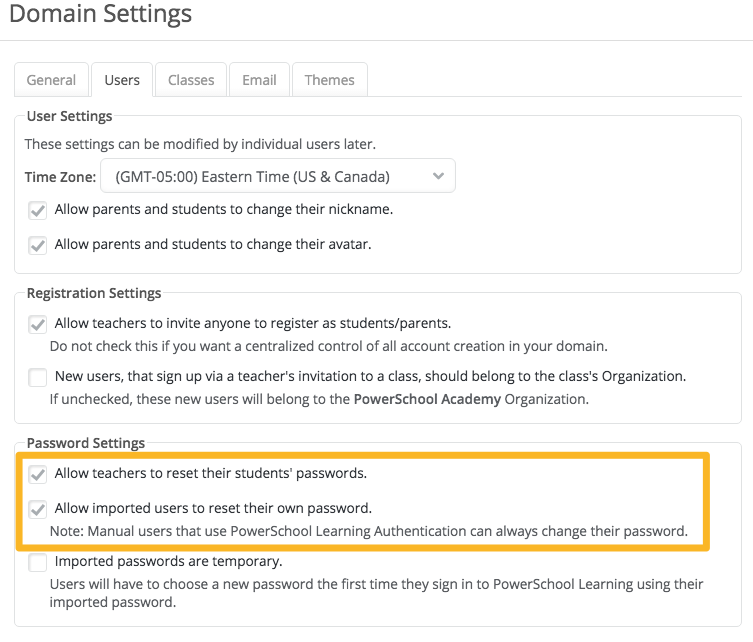This screenshot has width=753, height=642.
Task: Uncheck allow changing avatar checkbox
Action: coord(38,245)
